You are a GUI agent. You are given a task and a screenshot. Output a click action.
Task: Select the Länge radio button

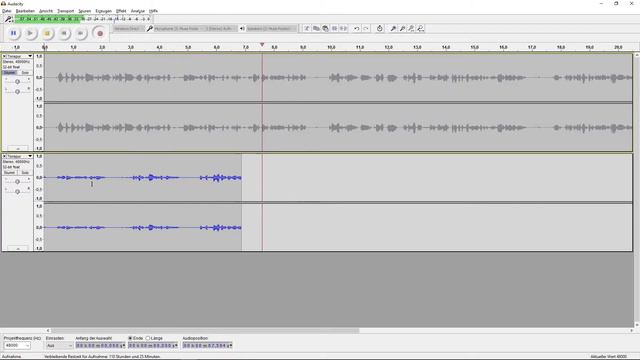tap(148, 338)
